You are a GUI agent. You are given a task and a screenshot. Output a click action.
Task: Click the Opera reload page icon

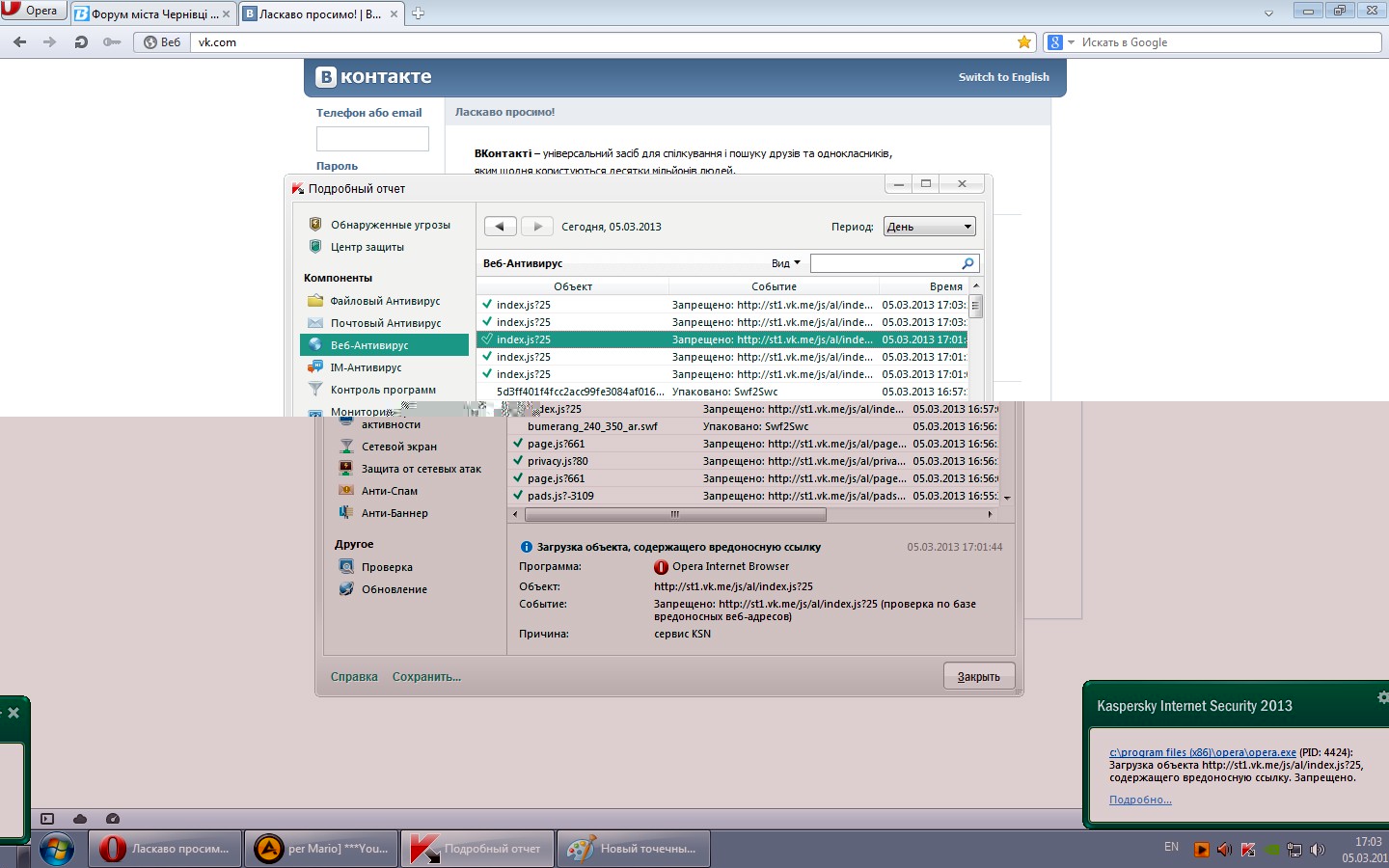81,42
